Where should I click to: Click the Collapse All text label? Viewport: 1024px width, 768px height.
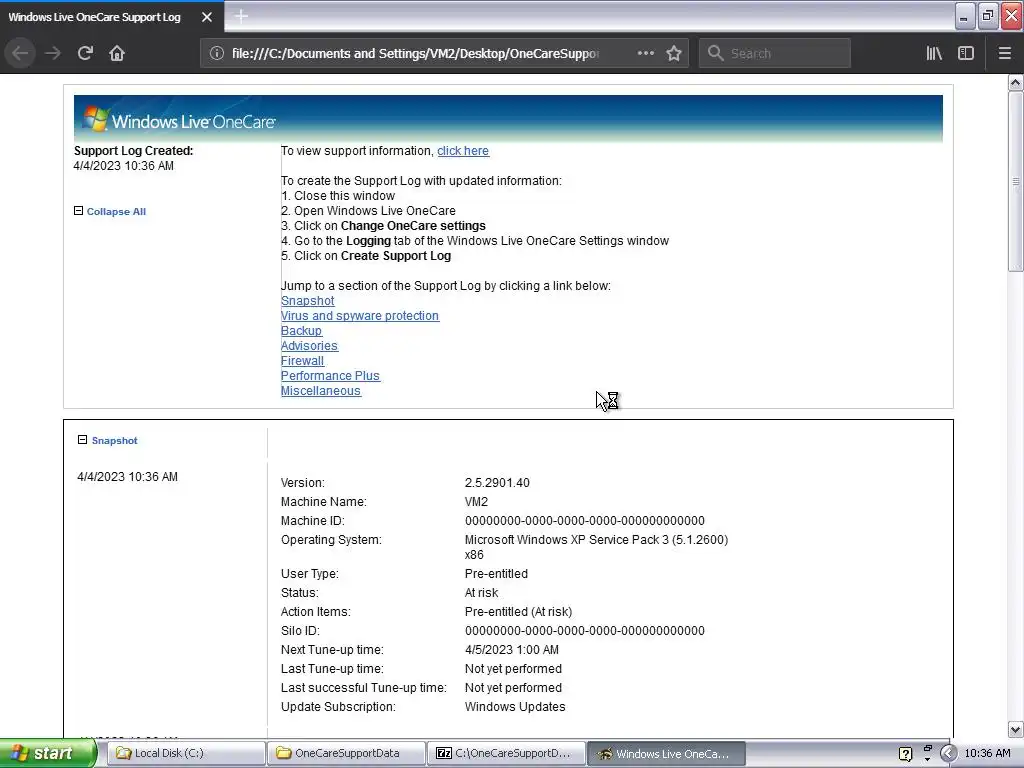116,212
